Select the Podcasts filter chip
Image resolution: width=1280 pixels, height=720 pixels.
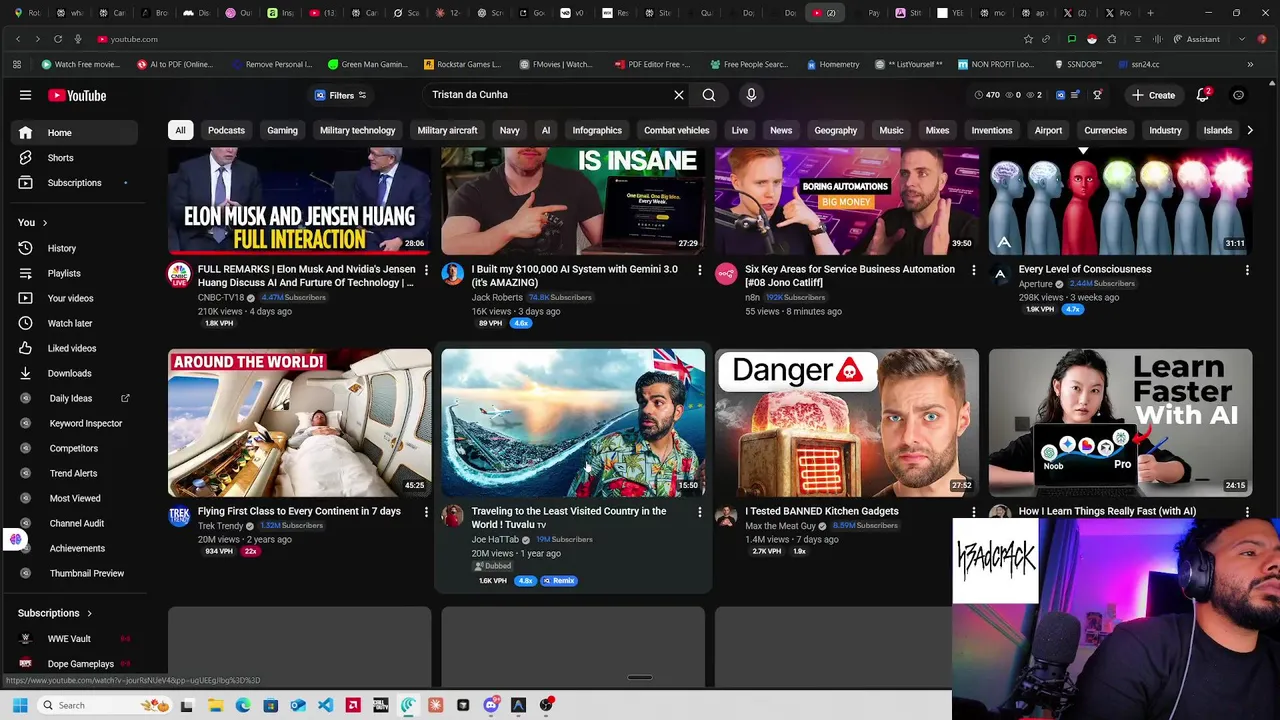coord(226,130)
